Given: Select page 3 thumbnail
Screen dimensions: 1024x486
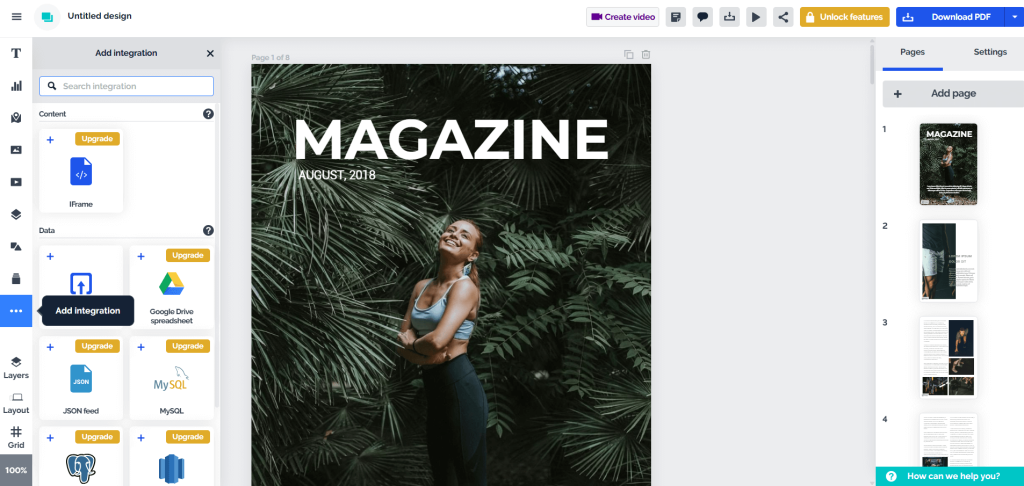Looking at the screenshot, I should pyautogui.click(x=948, y=357).
